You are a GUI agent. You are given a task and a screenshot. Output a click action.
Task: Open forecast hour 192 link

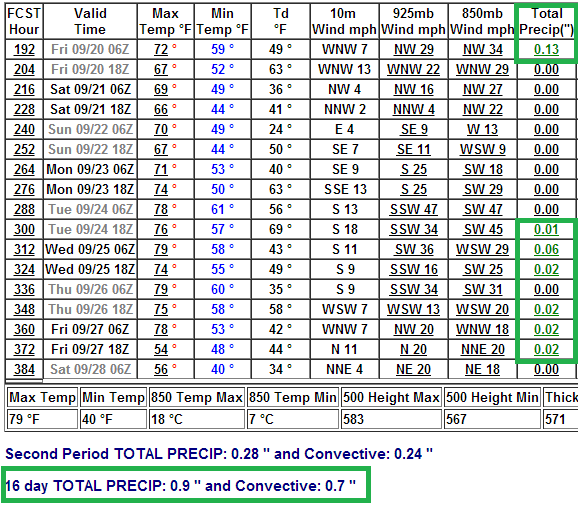click(x=24, y=49)
